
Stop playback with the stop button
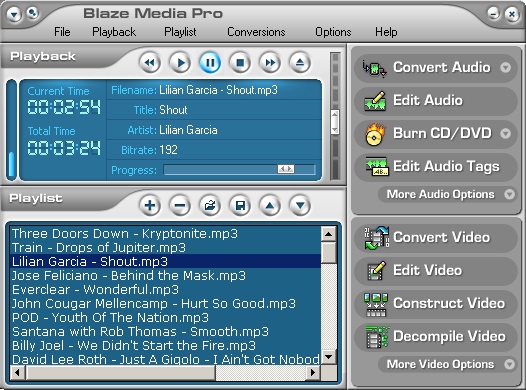pos(240,63)
